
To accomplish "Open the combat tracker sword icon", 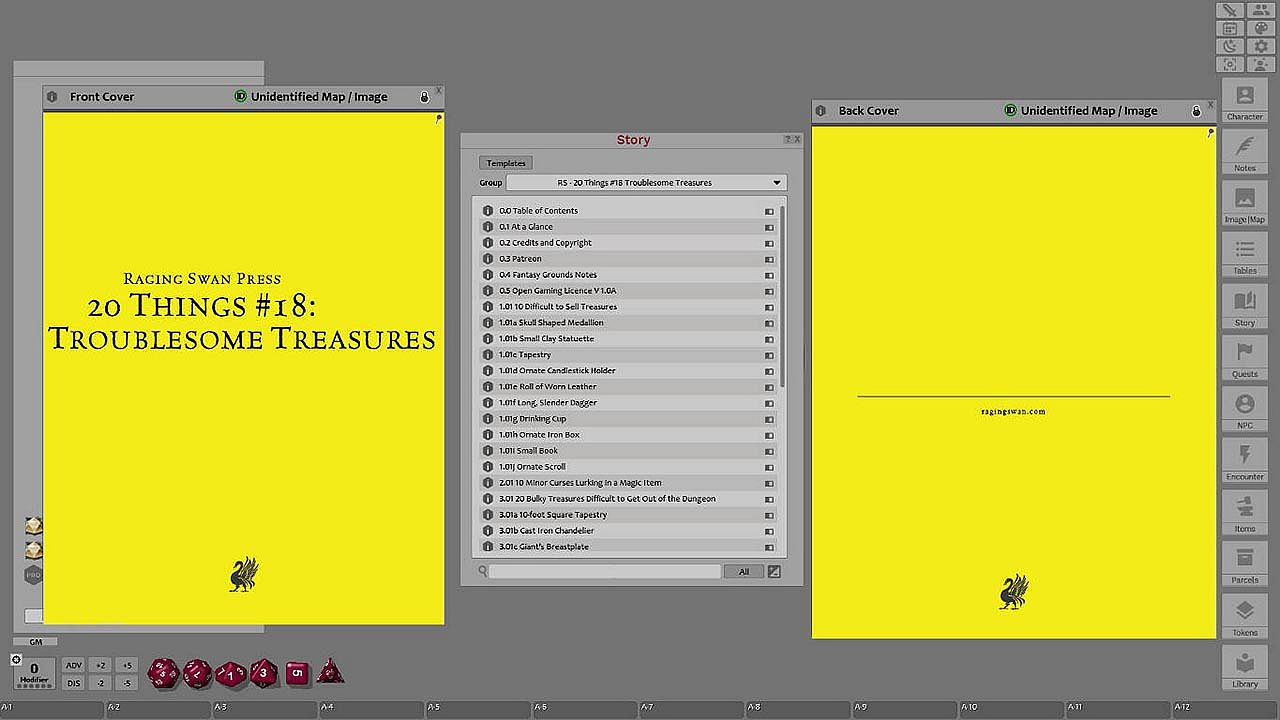I will point(1230,10).
